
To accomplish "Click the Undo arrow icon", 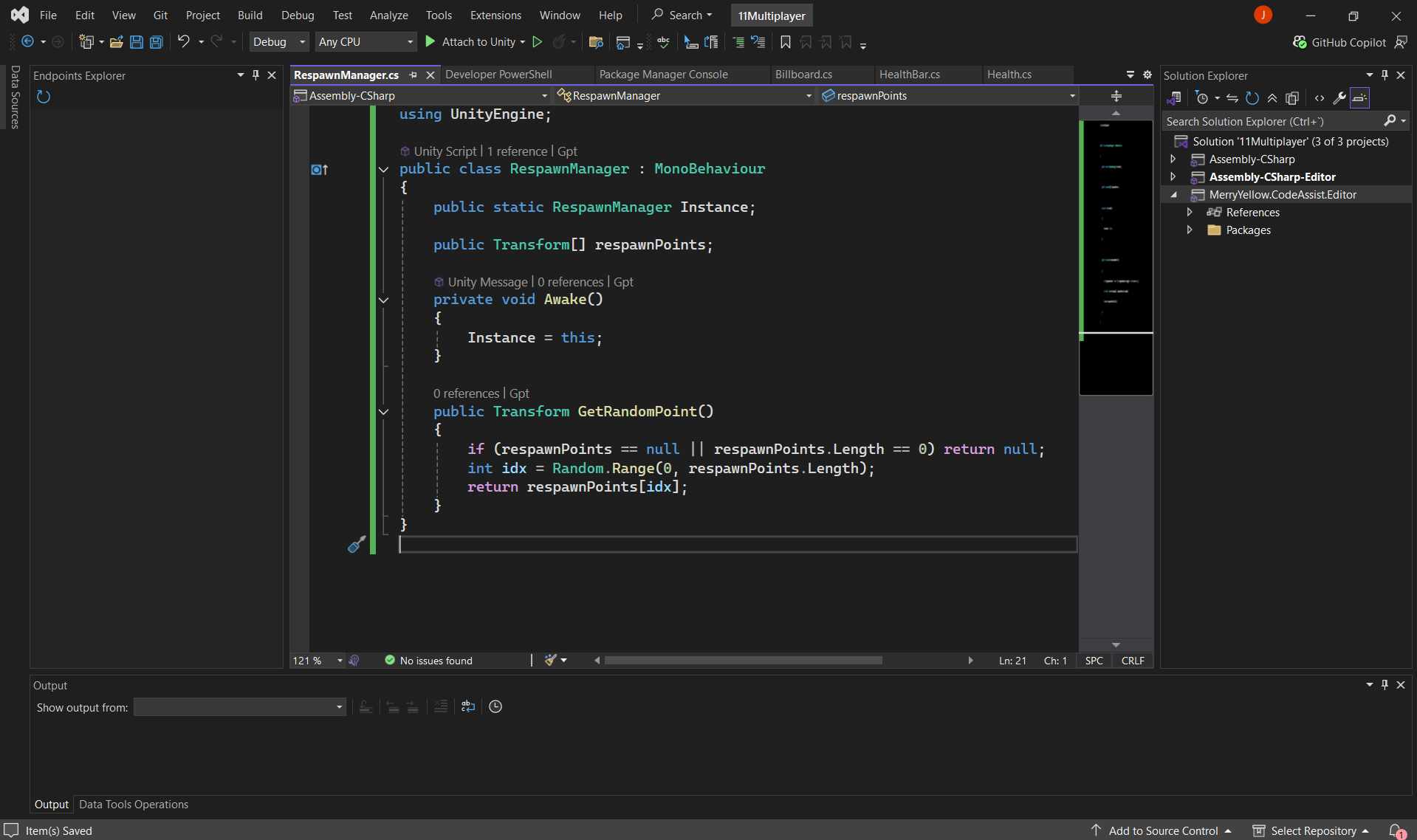I will [184, 42].
